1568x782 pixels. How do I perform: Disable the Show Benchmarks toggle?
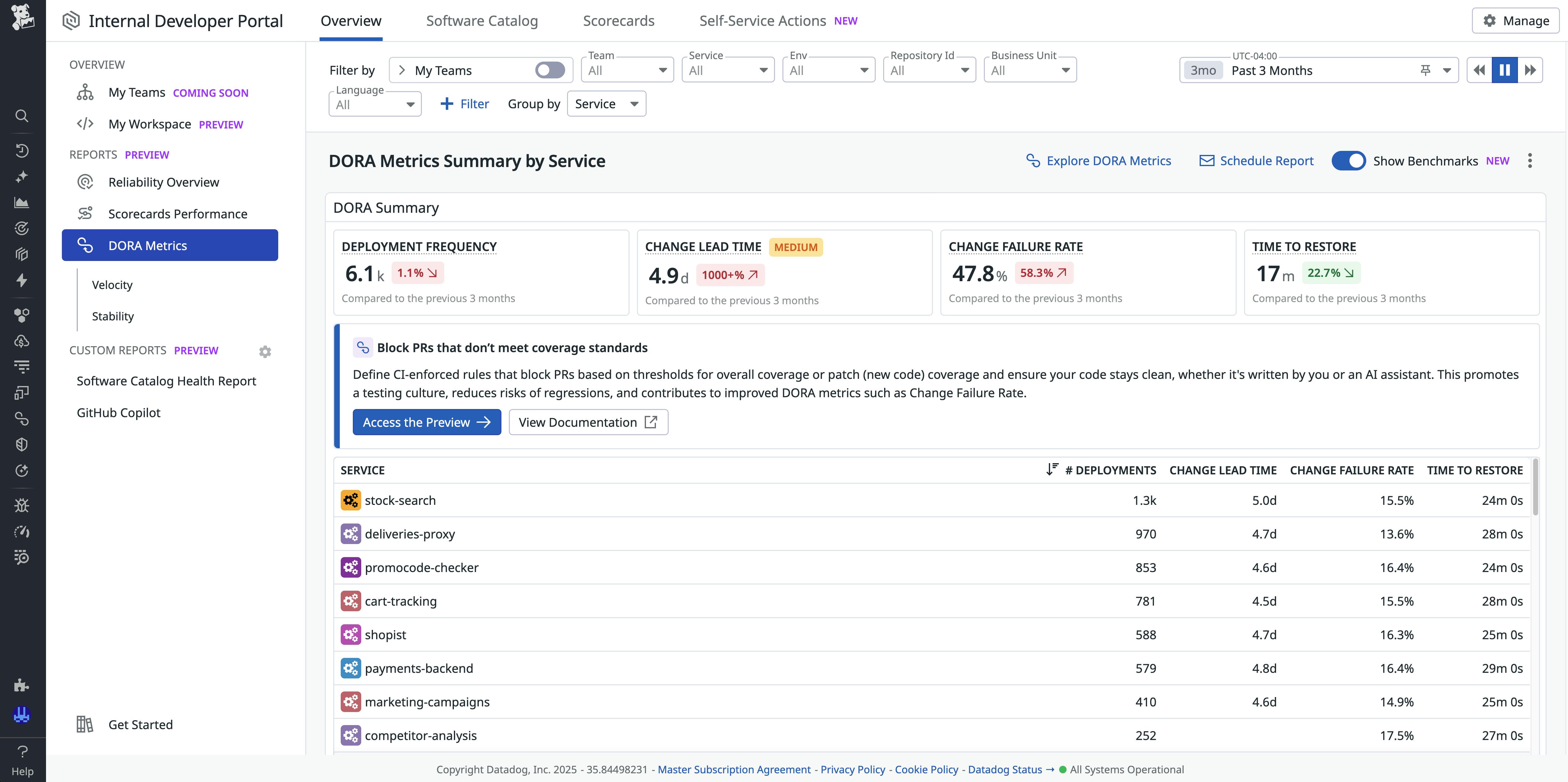click(x=1349, y=161)
